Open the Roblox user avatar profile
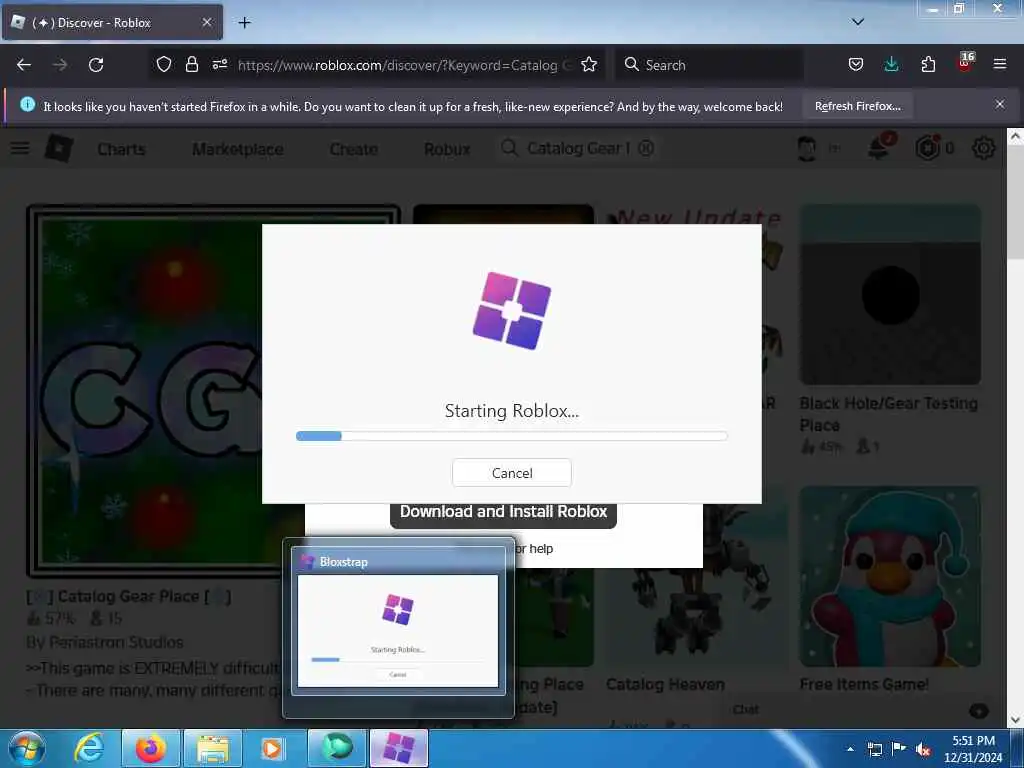Screen dimensions: 1024x768 808,149
